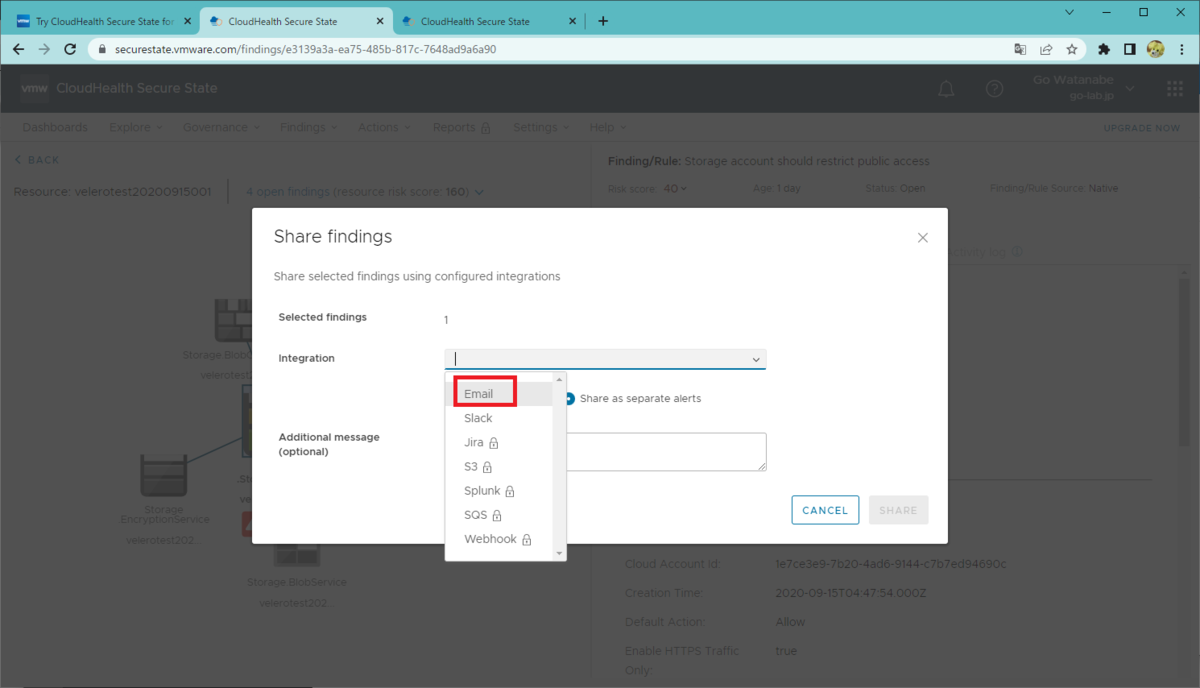Open the Chrome profile avatar
Viewport: 1200px width, 688px height.
(1156, 49)
